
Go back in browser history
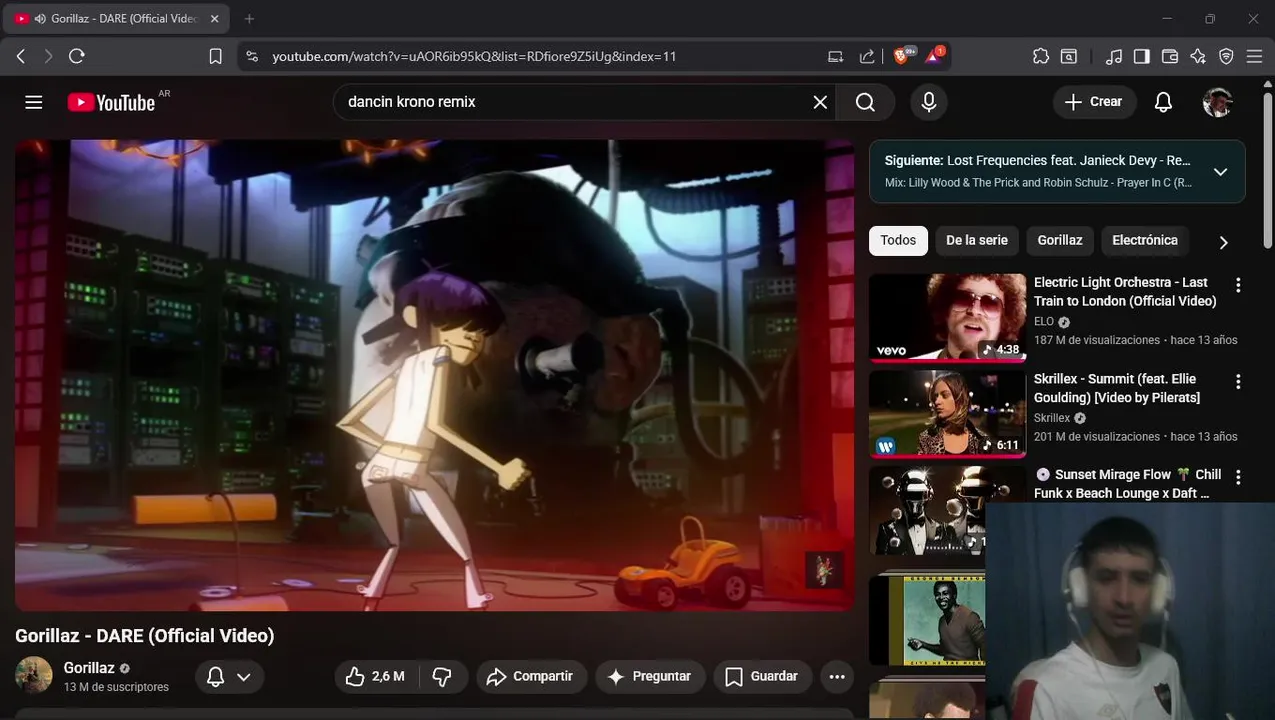pyautogui.click(x=21, y=57)
